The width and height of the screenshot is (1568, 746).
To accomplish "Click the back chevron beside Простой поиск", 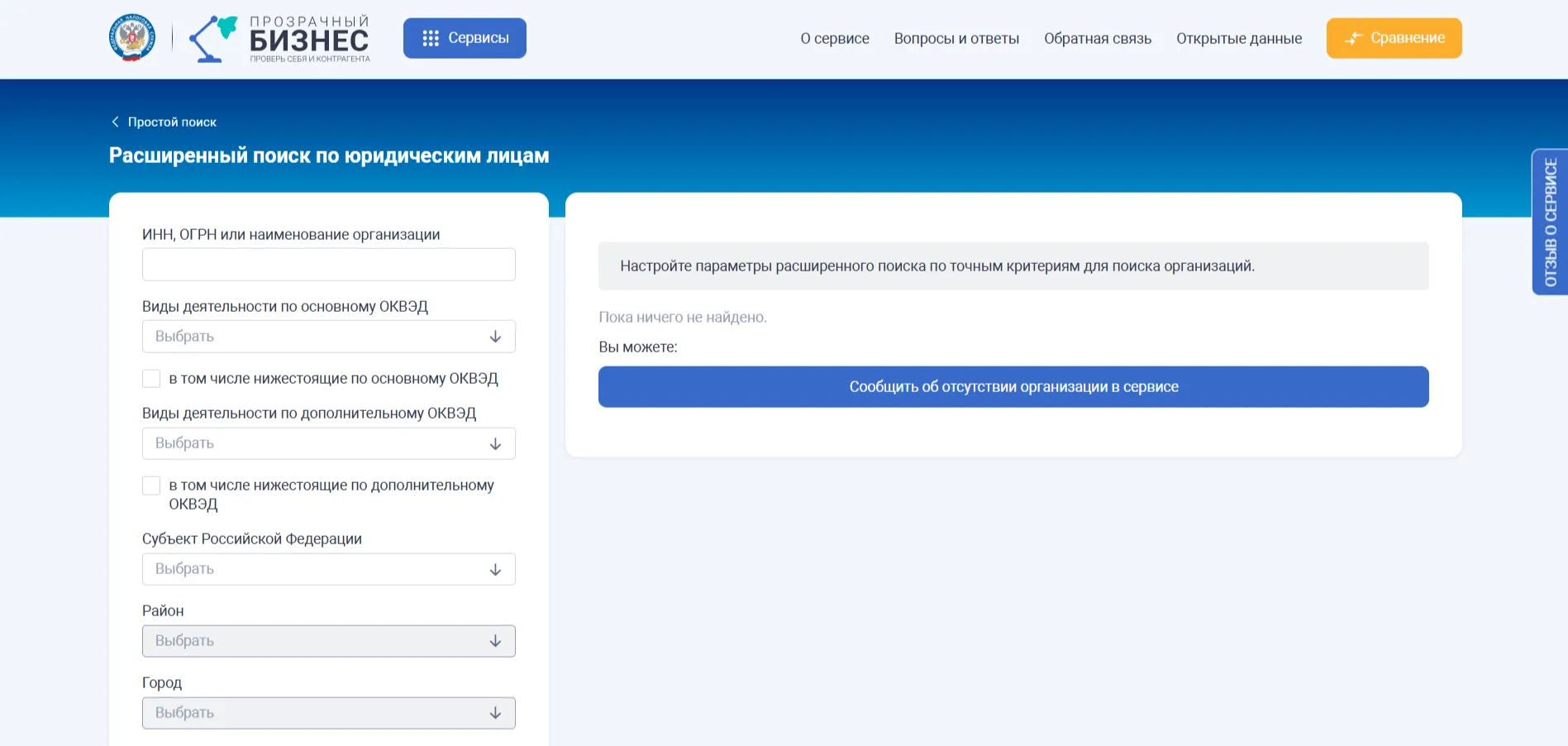I will click(x=115, y=122).
